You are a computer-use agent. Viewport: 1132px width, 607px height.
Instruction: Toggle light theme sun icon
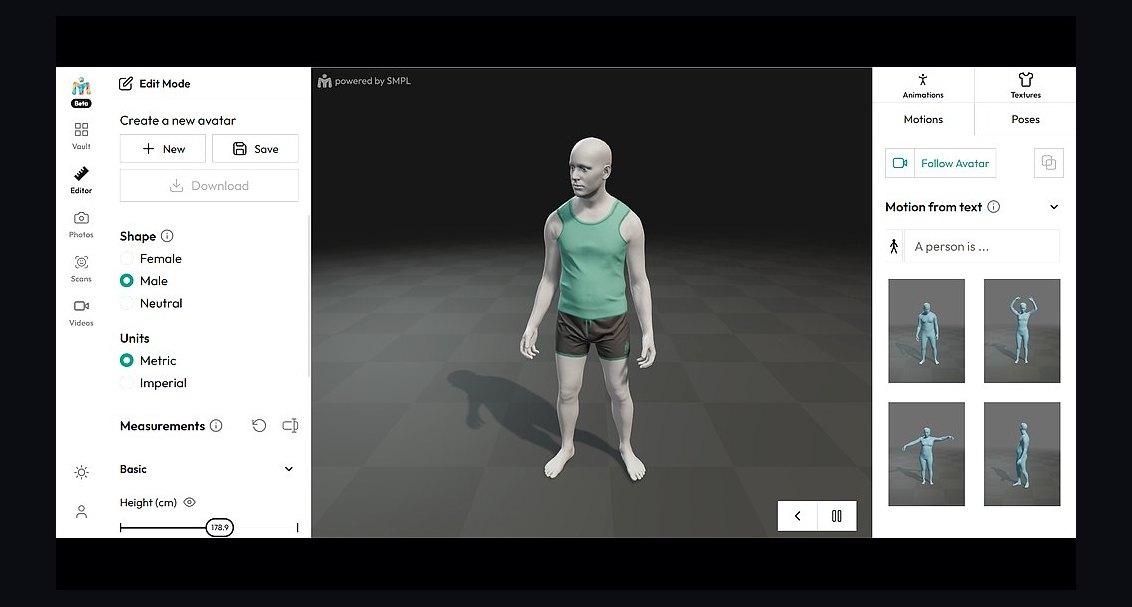coord(82,473)
